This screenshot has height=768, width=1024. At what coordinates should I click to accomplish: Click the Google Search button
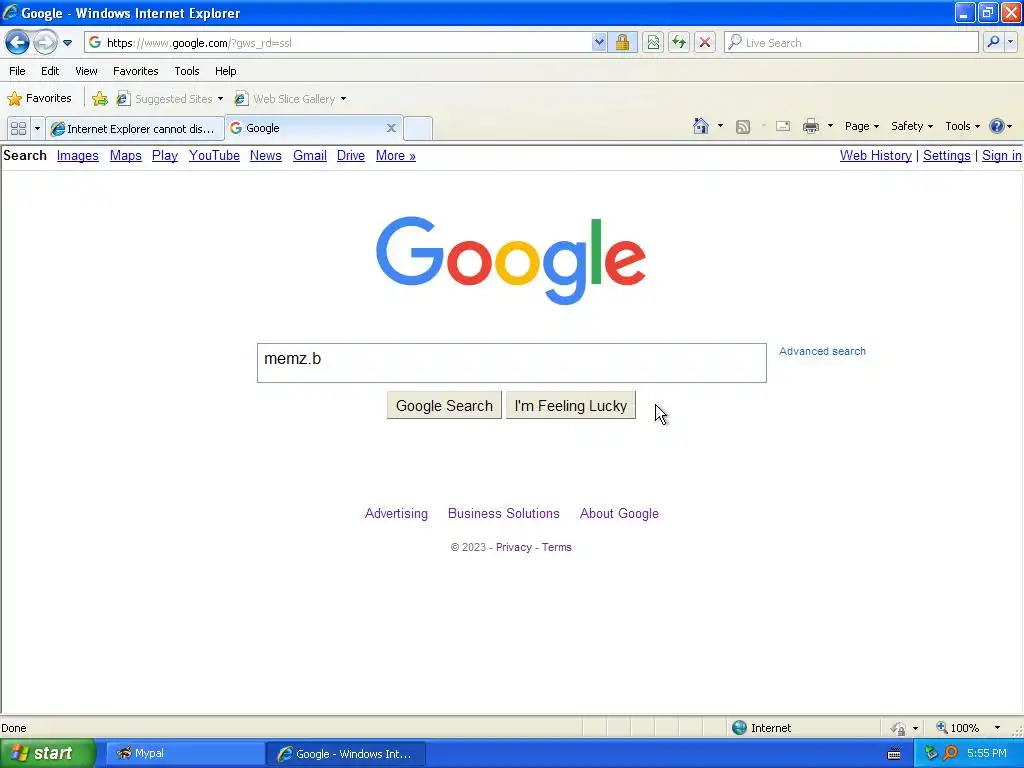(444, 406)
